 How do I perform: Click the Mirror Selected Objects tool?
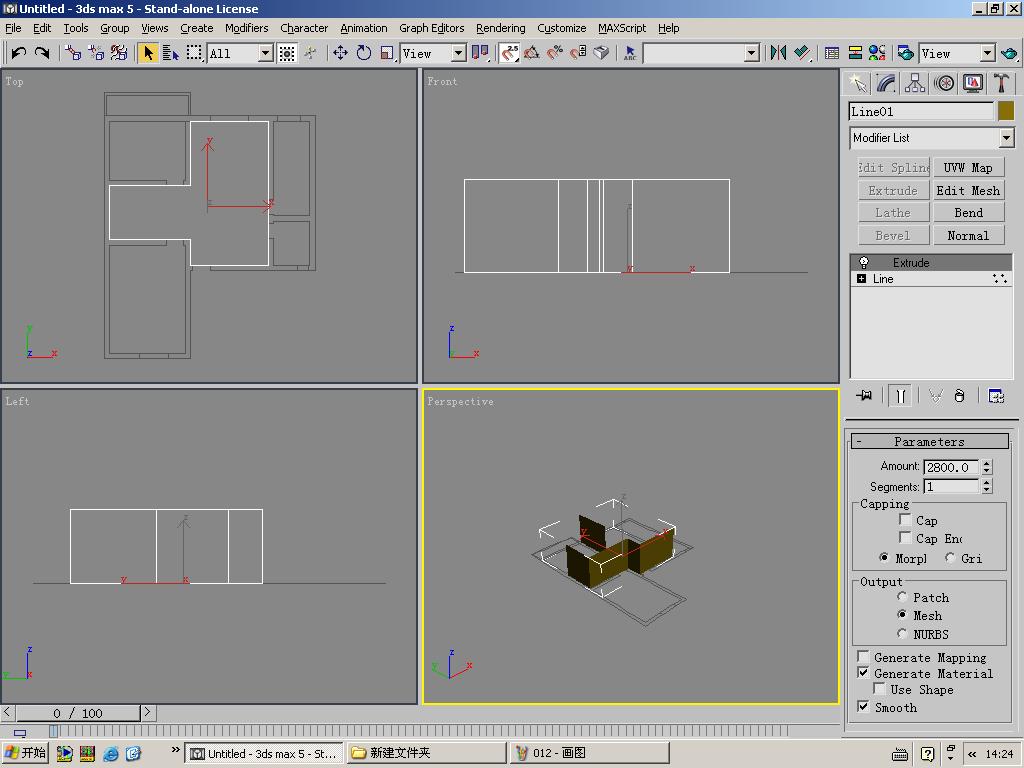click(778, 53)
